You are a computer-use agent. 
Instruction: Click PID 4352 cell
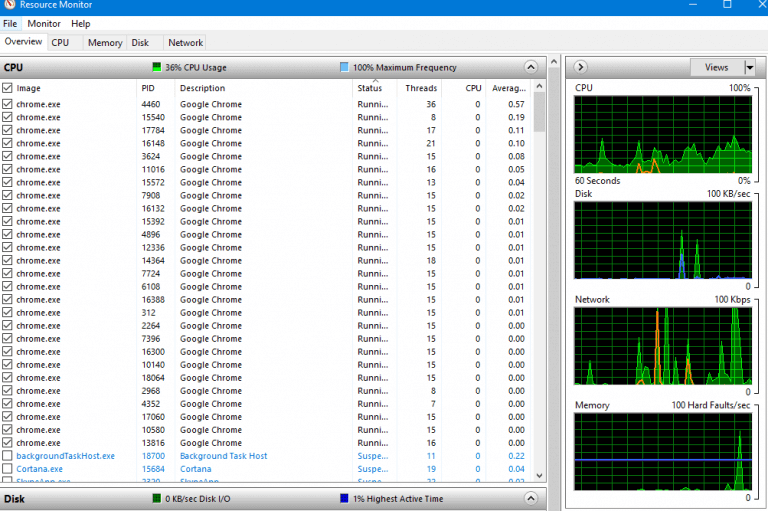click(151, 404)
